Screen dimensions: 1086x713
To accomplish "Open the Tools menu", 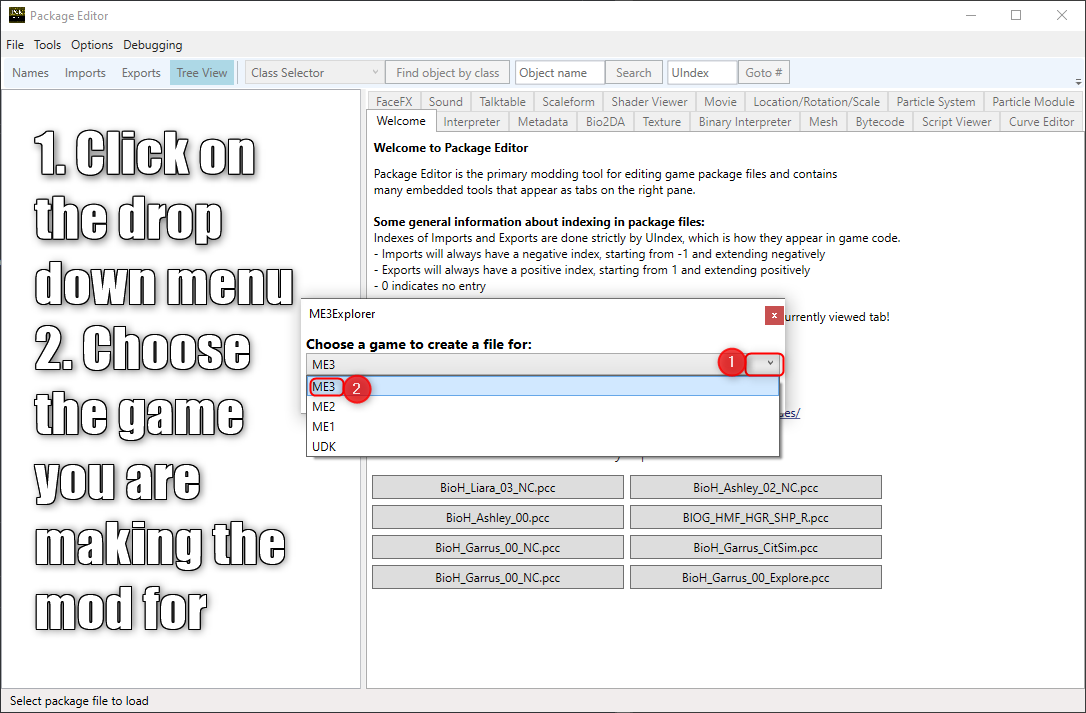I will point(47,45).
